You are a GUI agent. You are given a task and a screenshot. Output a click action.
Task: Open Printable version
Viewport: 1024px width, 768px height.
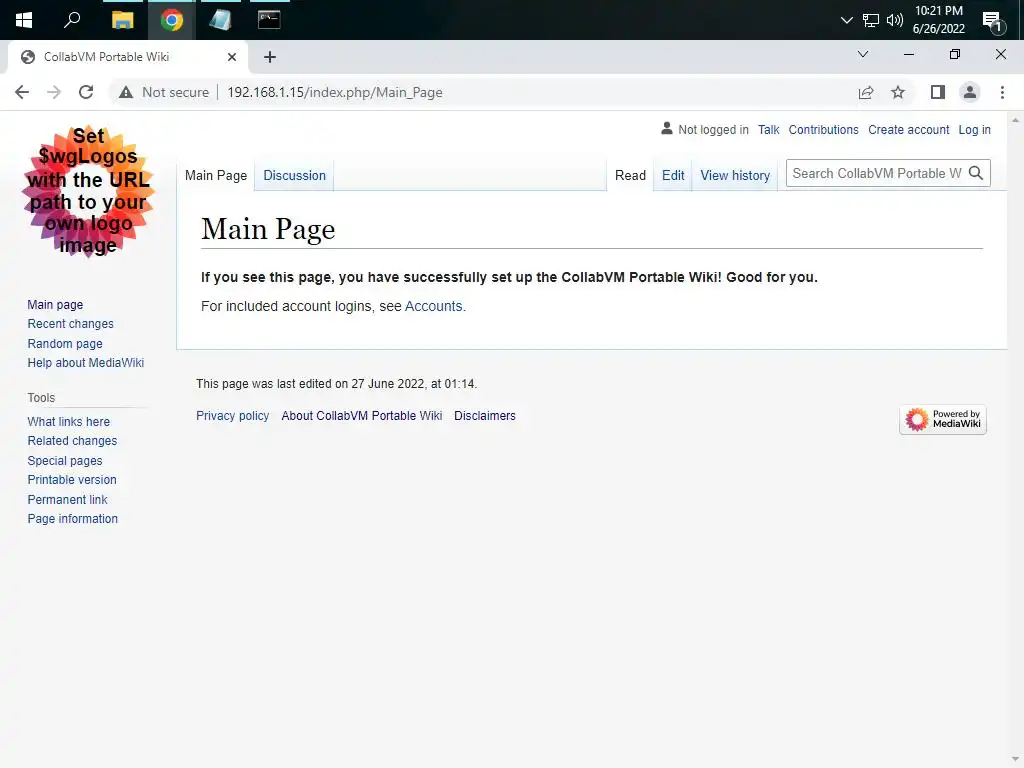72,479
